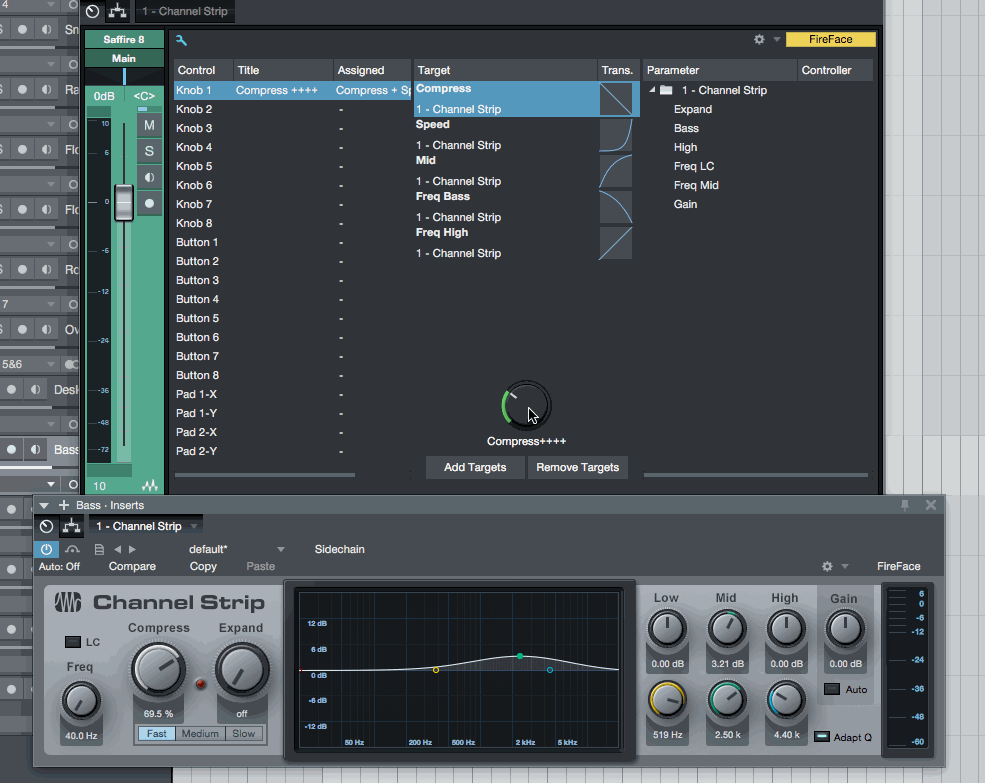Click the main channel volume fader
The image size is (985, 783).
point(123,202)
